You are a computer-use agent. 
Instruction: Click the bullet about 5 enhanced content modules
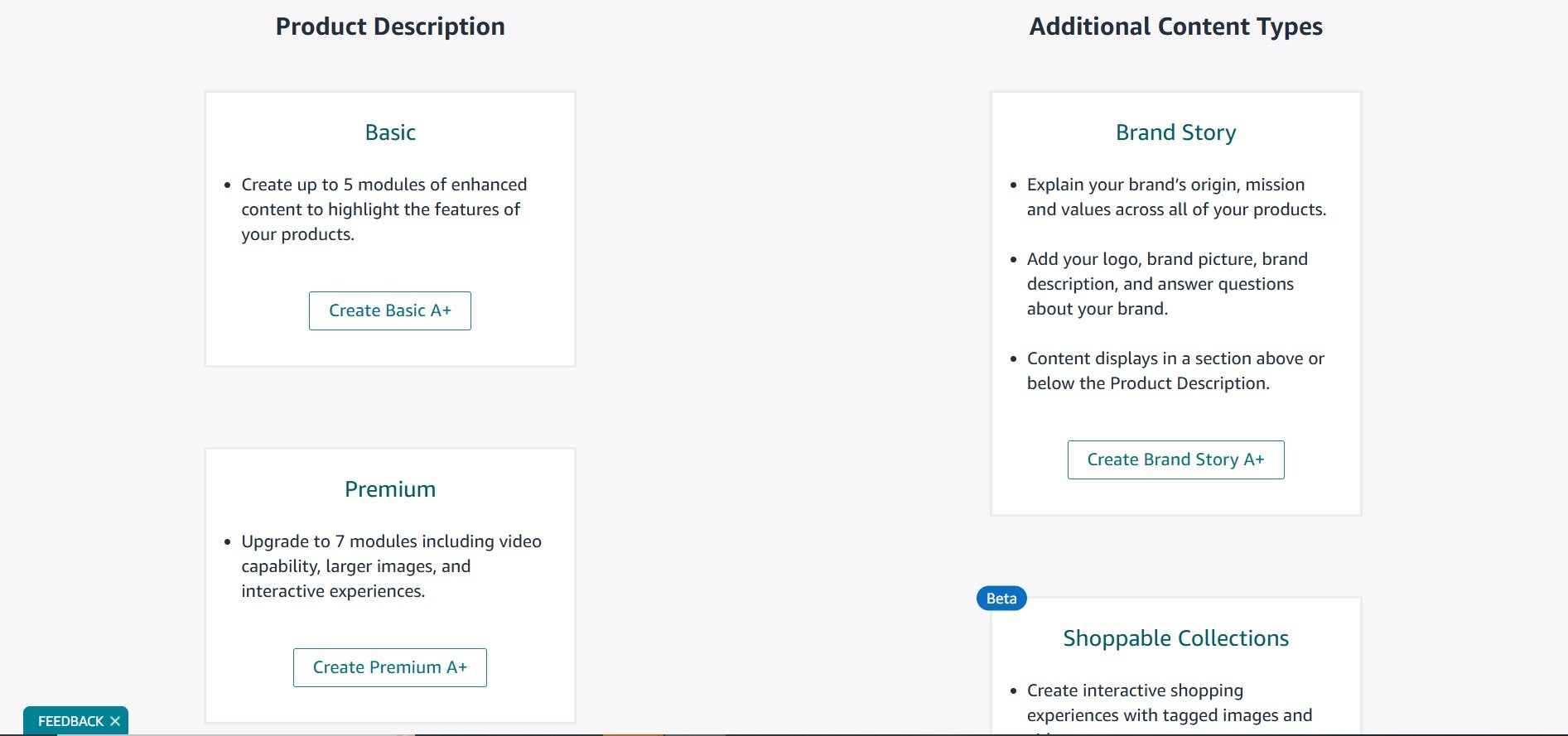384,209
